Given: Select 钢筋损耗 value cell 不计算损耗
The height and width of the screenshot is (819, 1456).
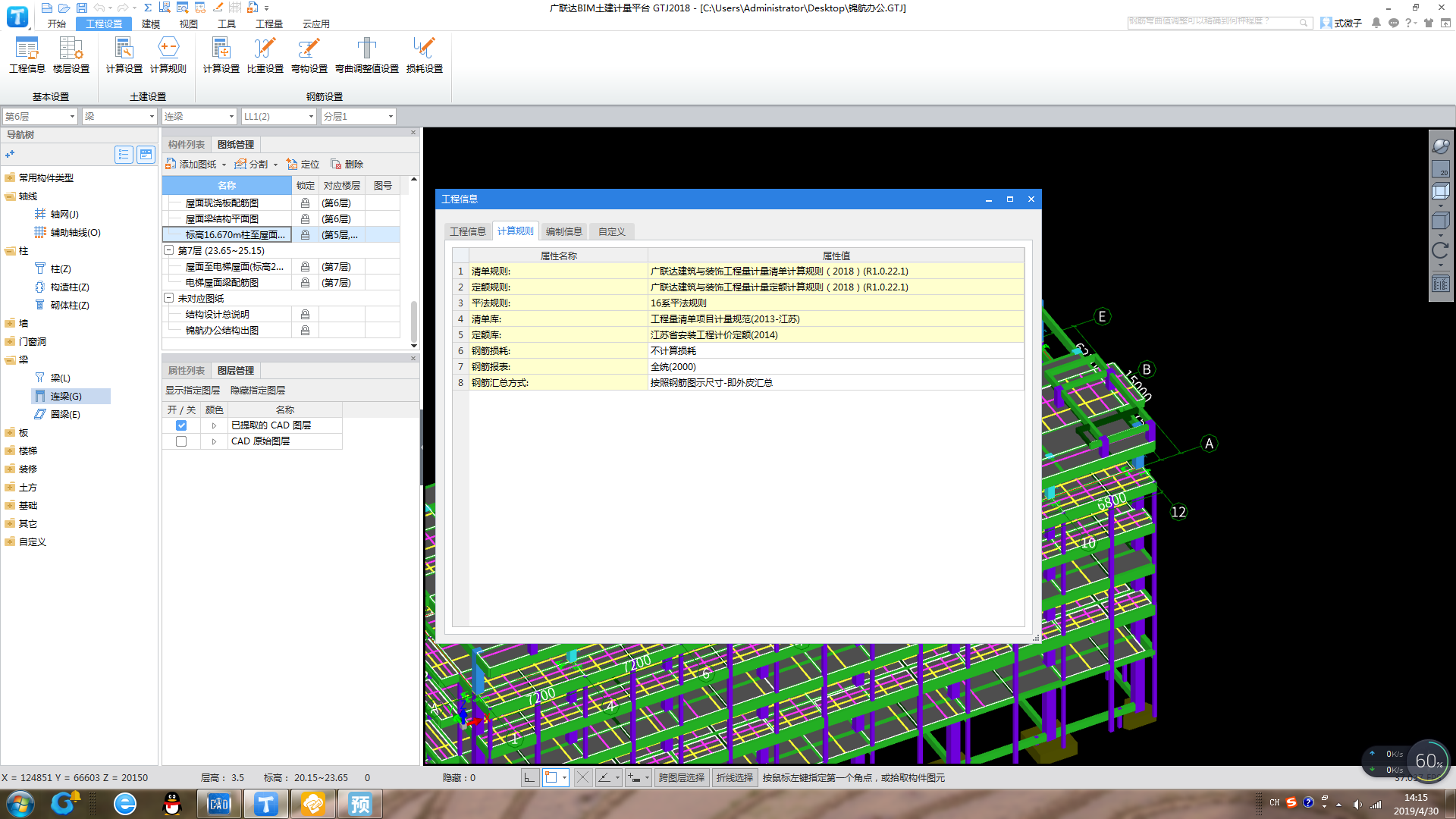Looking at the screenshot, I should [836, 350].
